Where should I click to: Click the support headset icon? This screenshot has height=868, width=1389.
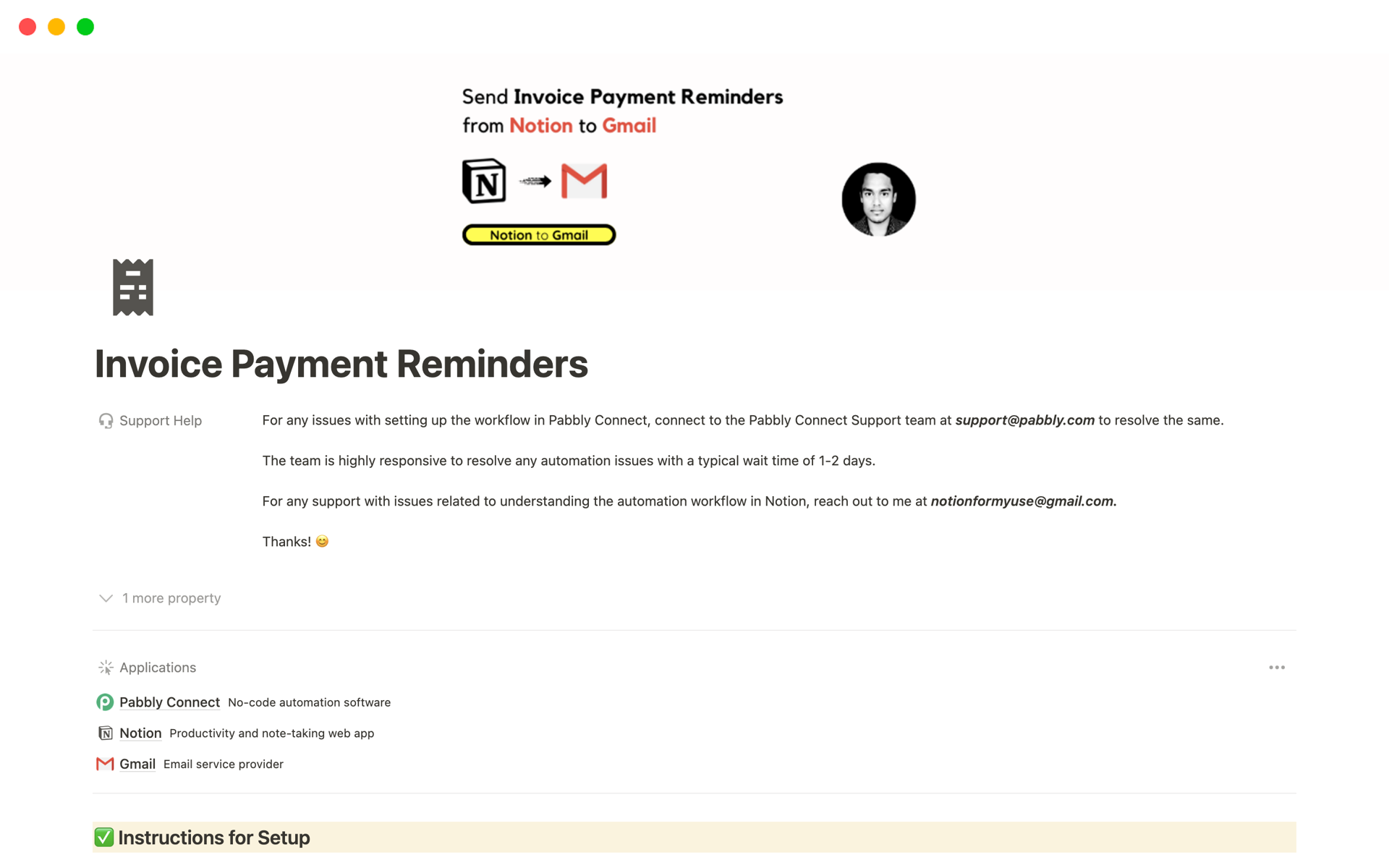coord(106,420)
